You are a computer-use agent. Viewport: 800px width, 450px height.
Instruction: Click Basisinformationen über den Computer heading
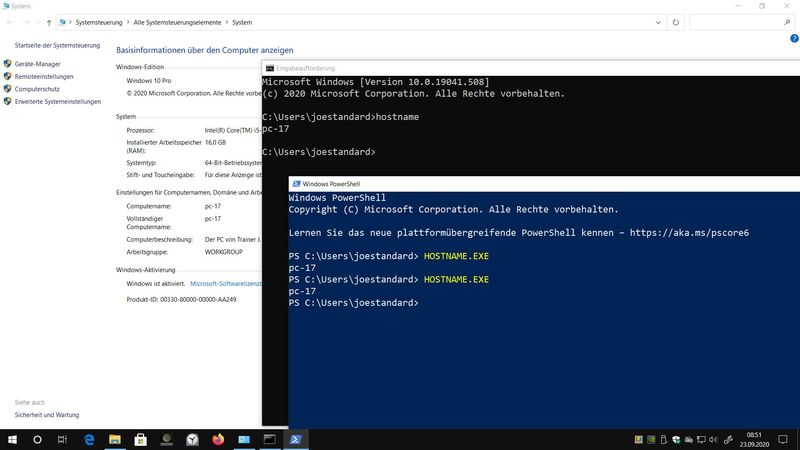(205, 50)
